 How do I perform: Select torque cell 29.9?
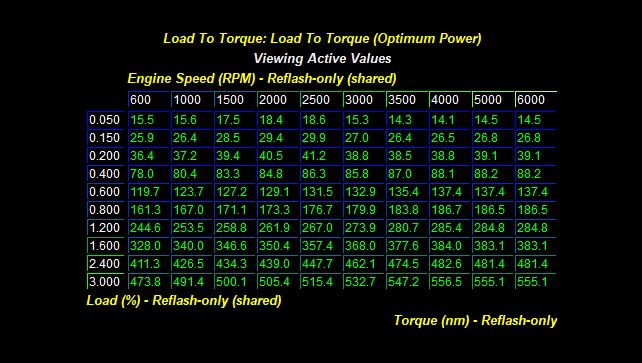tap(321, 138)
